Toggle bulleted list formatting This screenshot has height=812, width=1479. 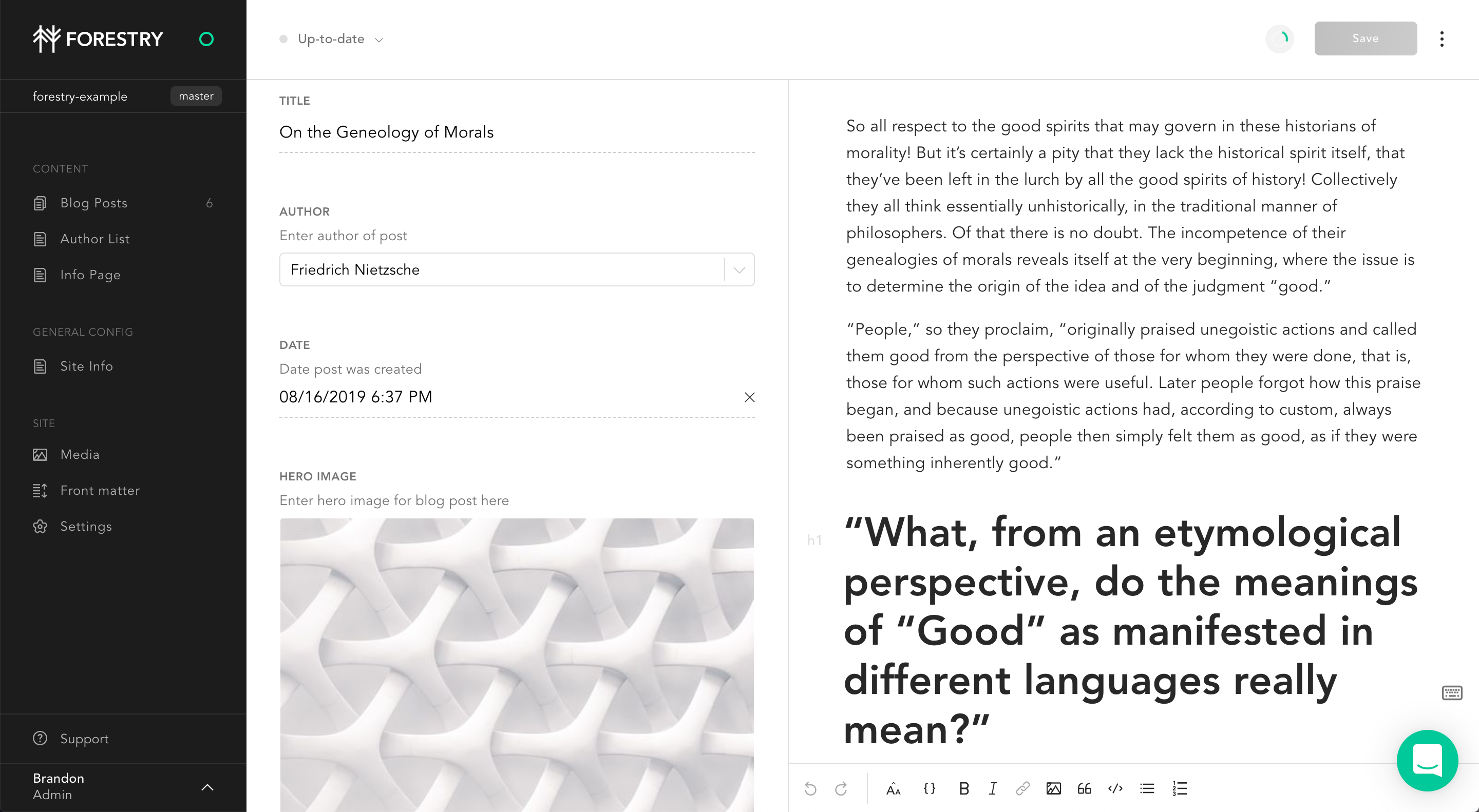[1147, 788]
